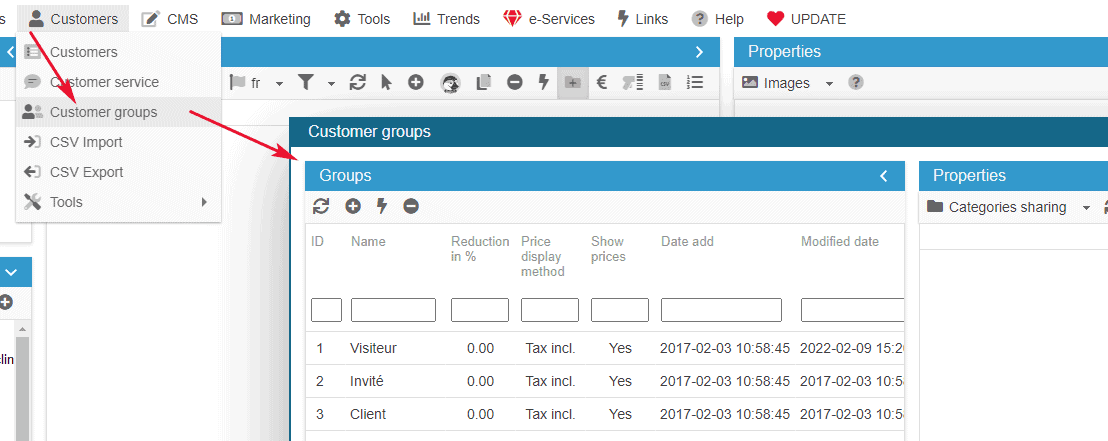Viewport: 1108px width, 441px height.
Task: Delete the selected group with the Groups minus icon
Action: click(411, 206)
